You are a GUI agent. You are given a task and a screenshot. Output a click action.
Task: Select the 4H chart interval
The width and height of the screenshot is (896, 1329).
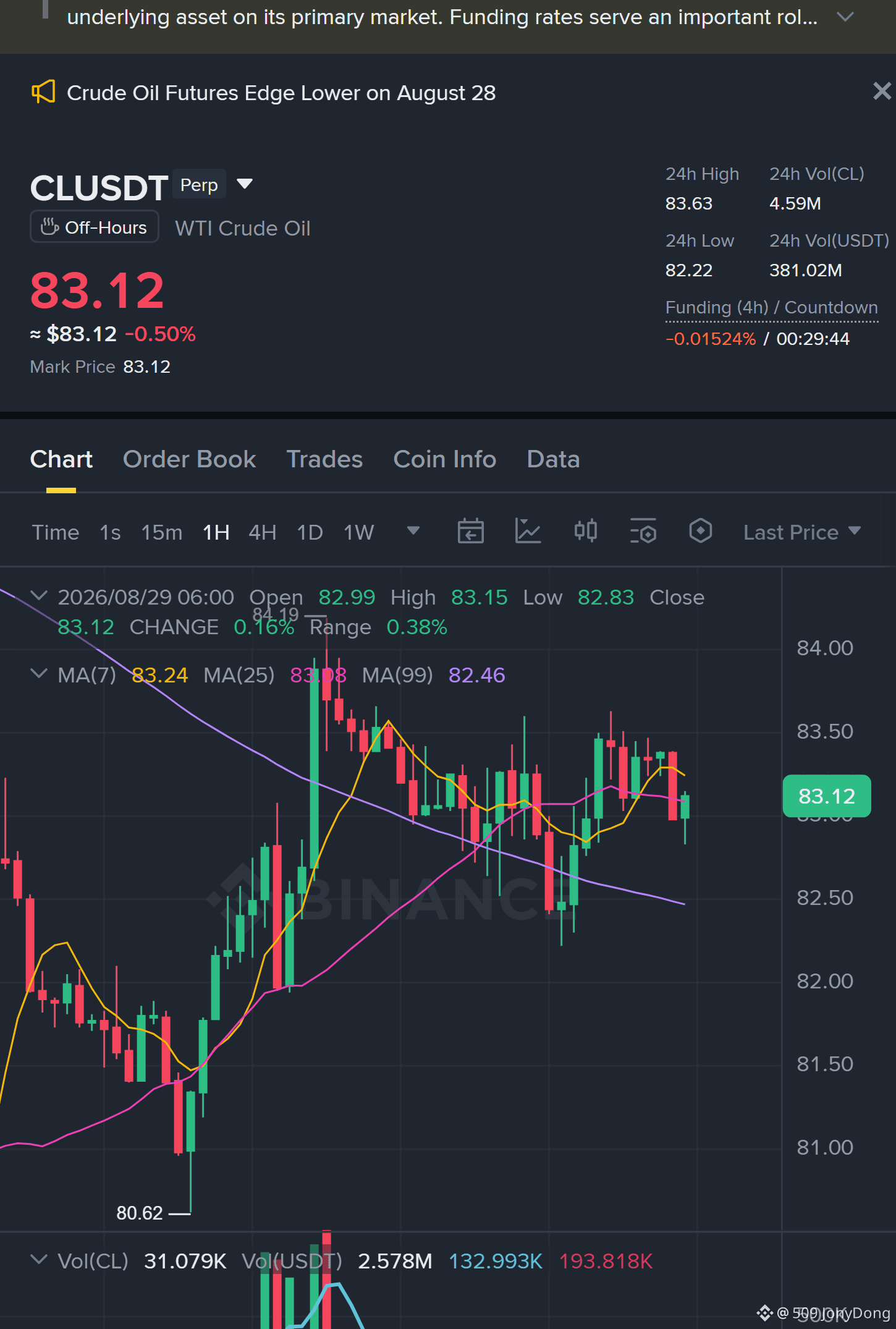point(263,532)
